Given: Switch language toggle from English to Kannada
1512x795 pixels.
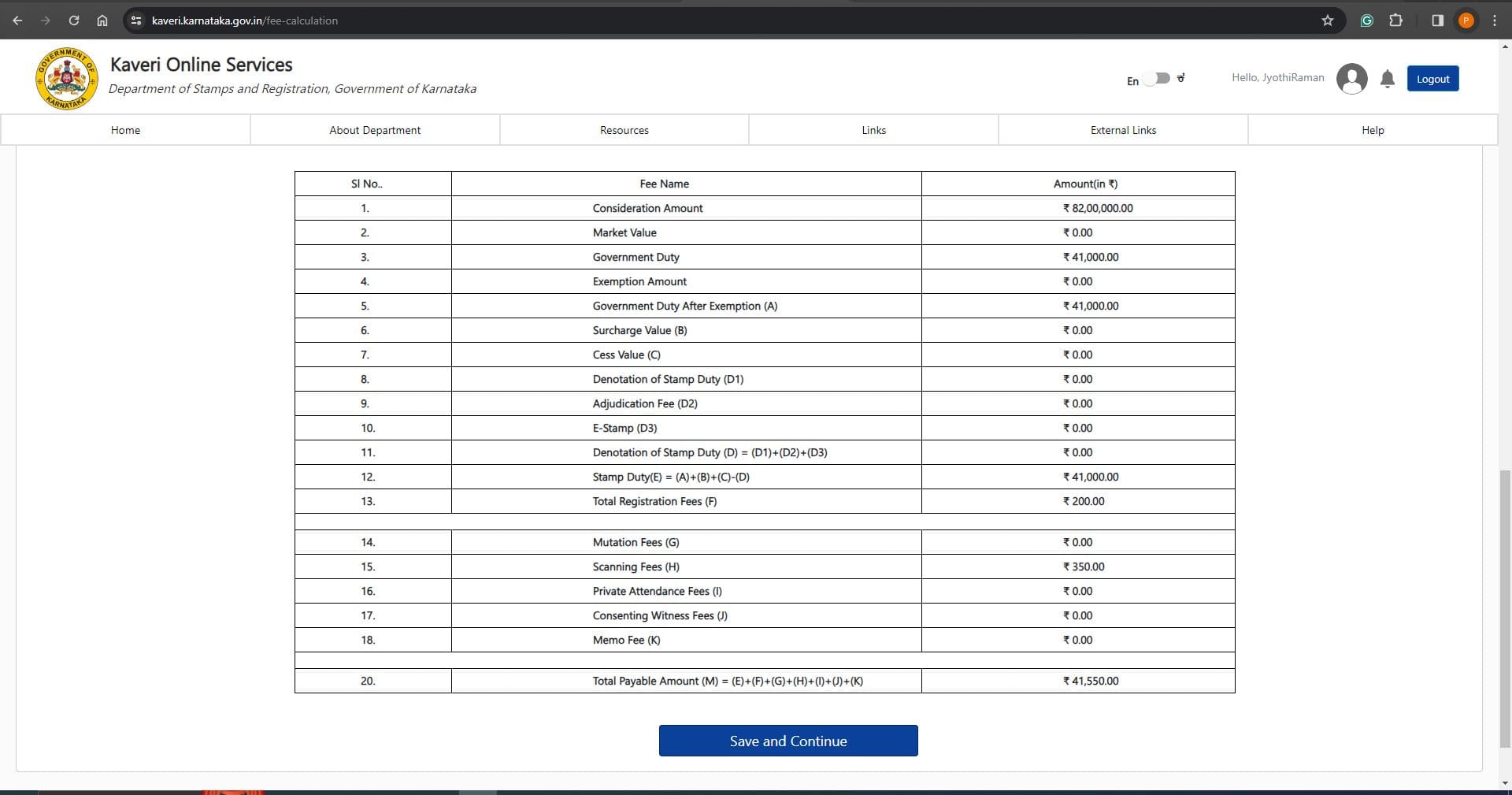Looking at the screenshot, I should point(1157,79).
